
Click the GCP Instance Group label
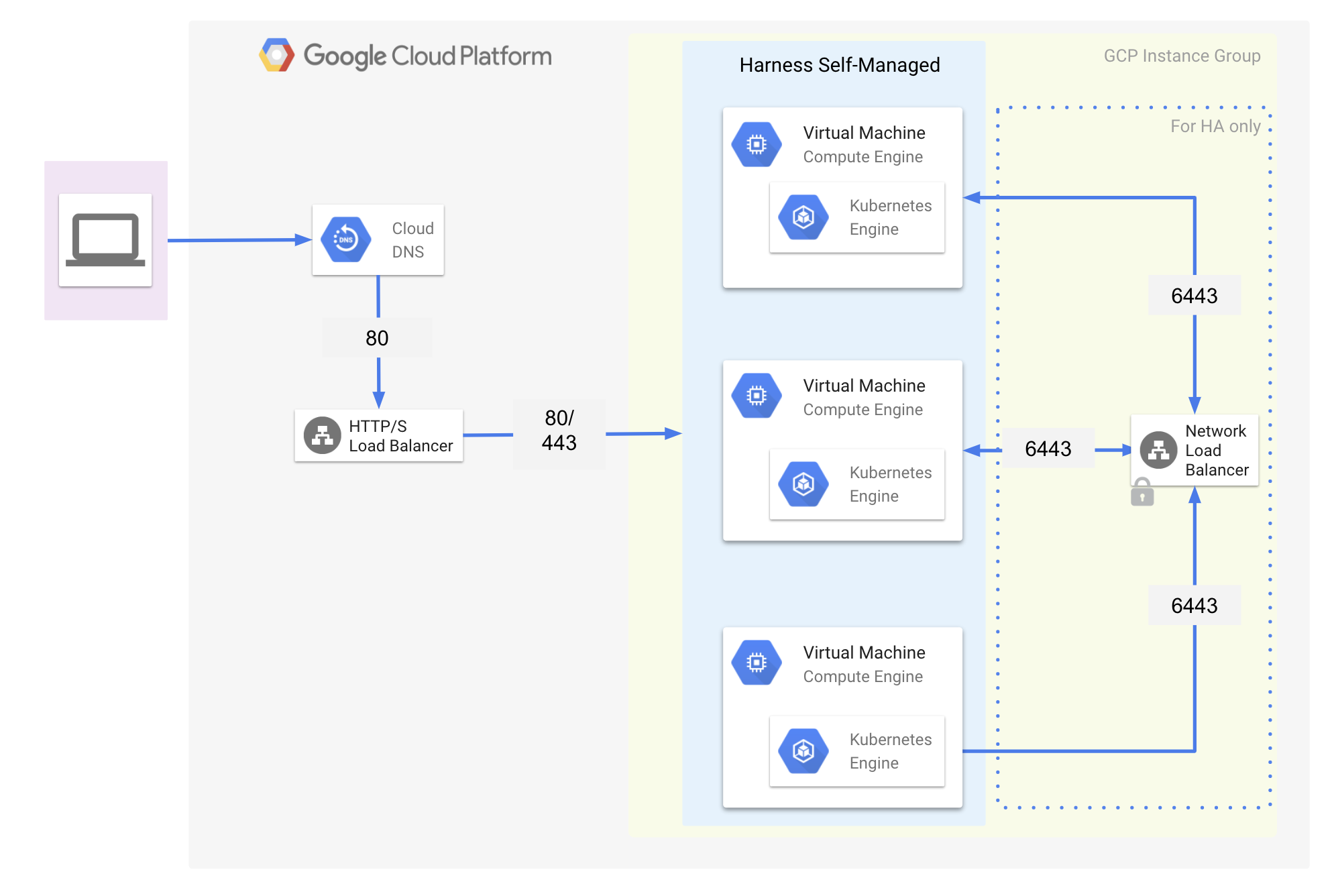click(1182, 56)
